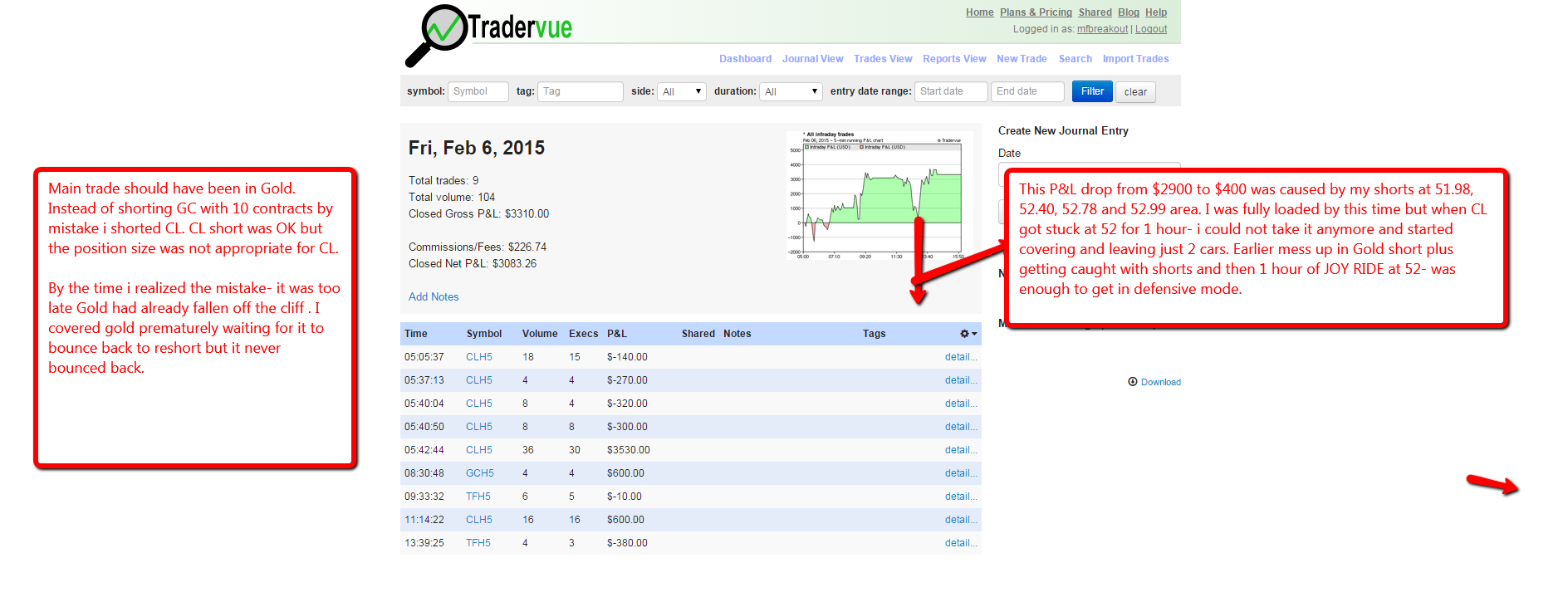The width and height of the screenshot is (1568, 602).
Task: Open detail for the 11:14:22 trade
Action: pyautogui.click(x=961, y=520)
